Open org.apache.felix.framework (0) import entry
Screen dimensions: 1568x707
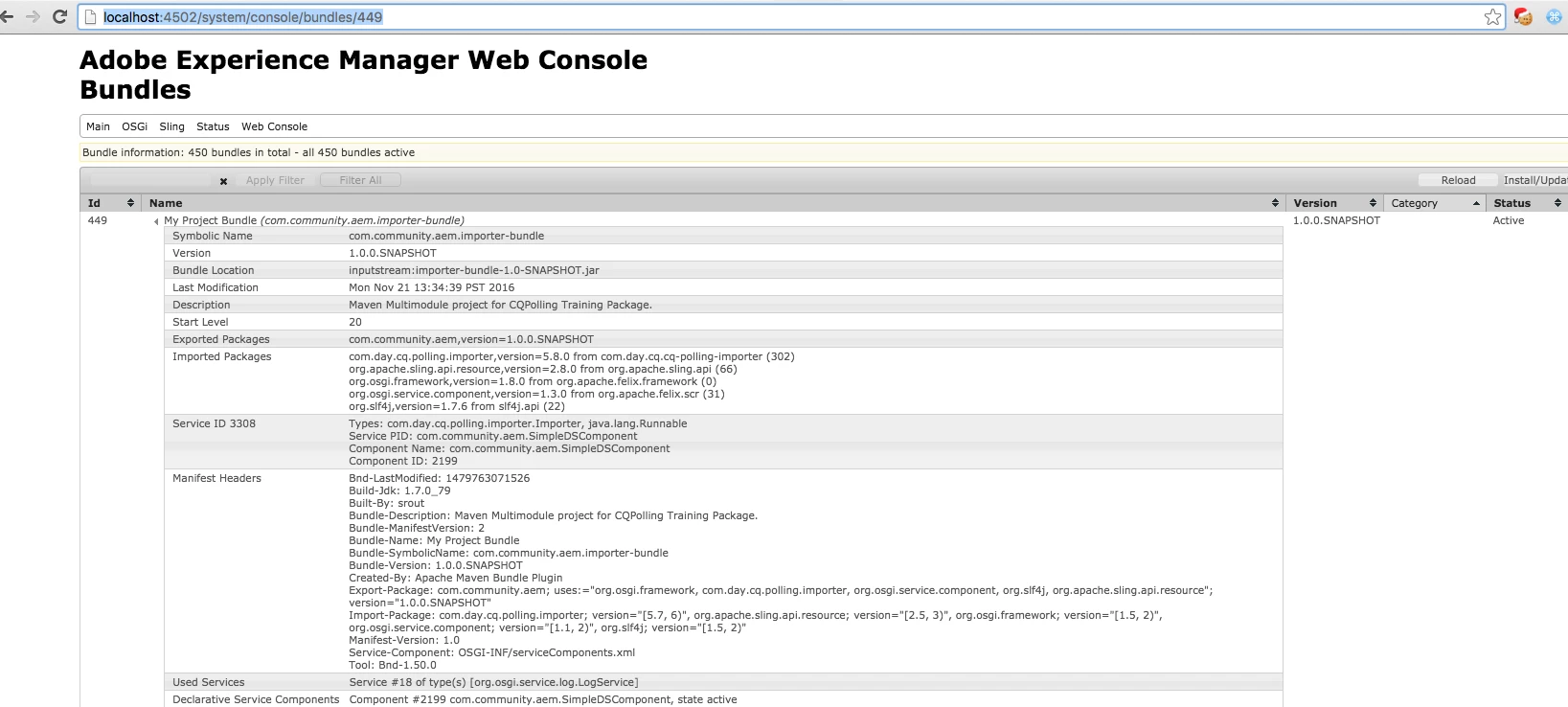[533, 381]
